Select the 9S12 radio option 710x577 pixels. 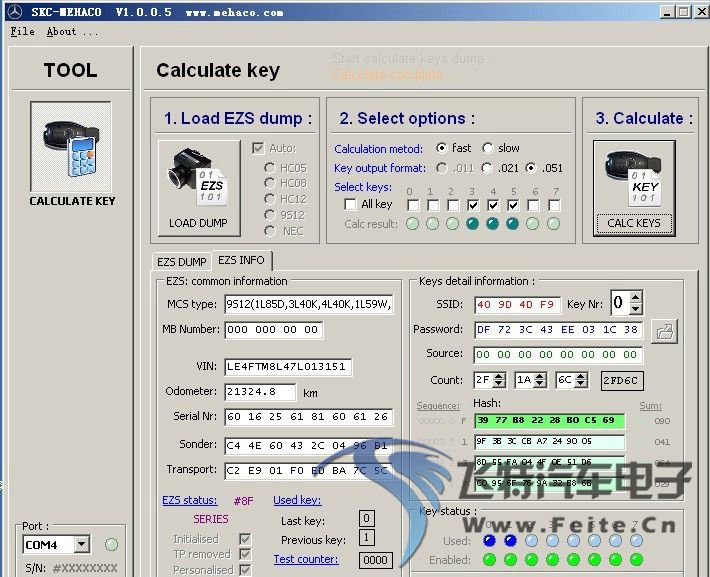click(x=270, y=215)
